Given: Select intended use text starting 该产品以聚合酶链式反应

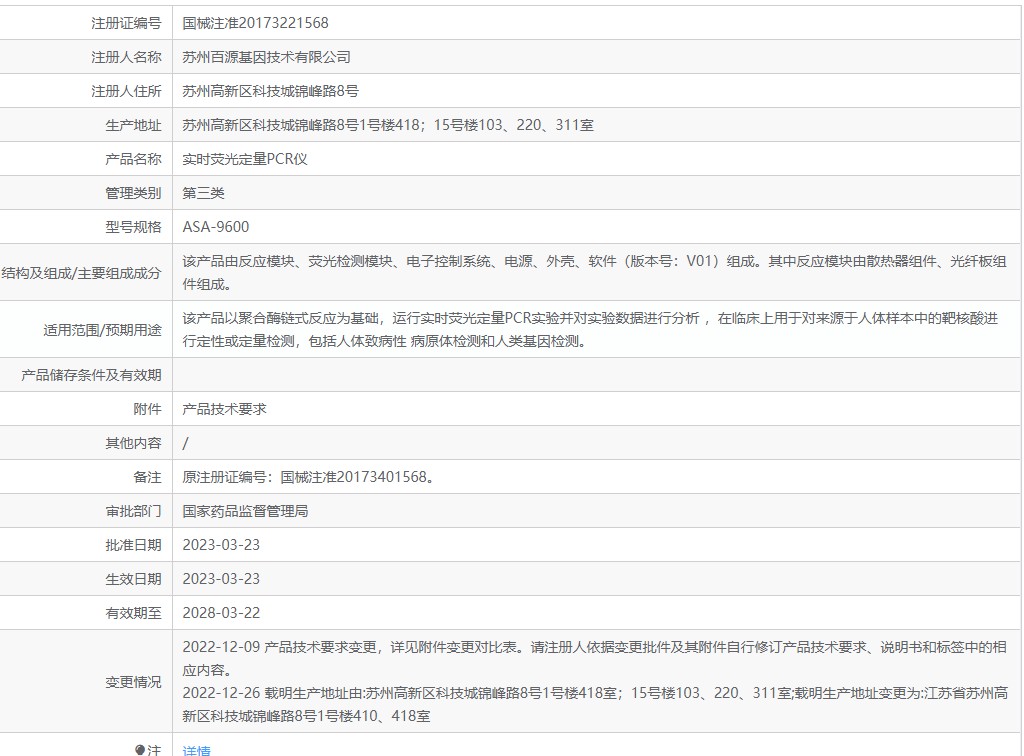Looking at the screenshot, I should (x=590, y=330).
